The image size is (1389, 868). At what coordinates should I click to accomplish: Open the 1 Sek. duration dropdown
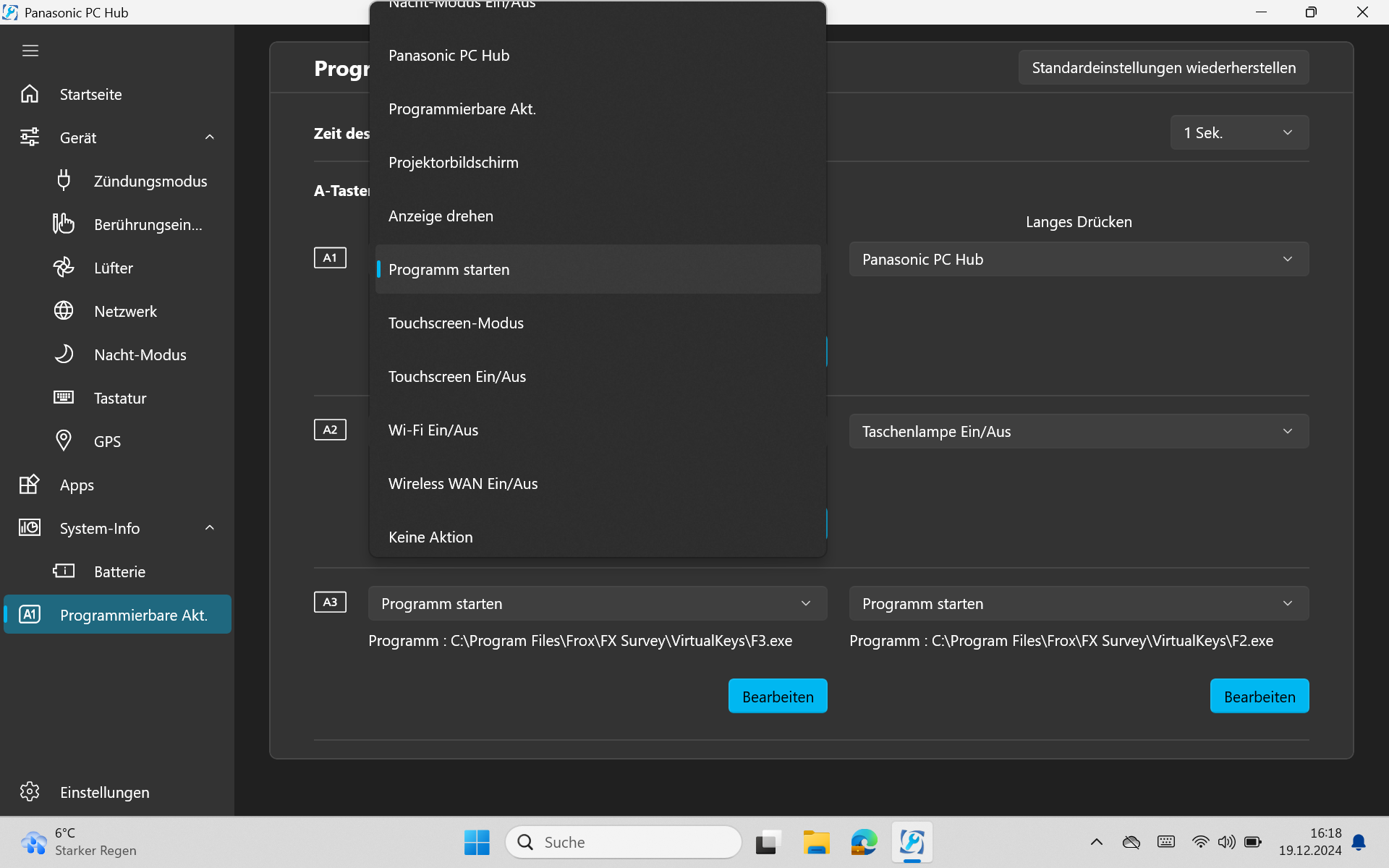[1239, 133]
